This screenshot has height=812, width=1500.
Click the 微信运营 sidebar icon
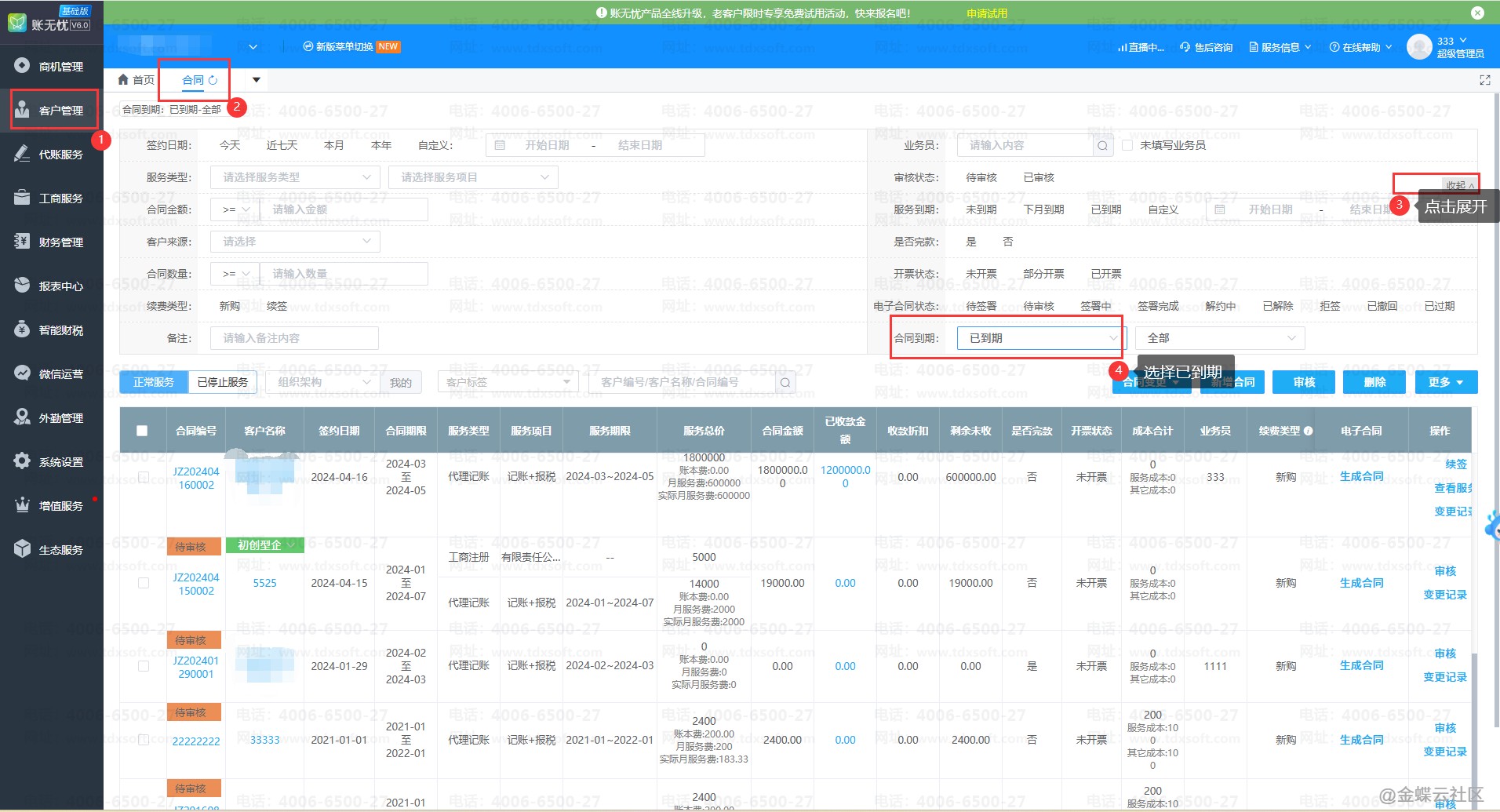click(x=22, y=373)
